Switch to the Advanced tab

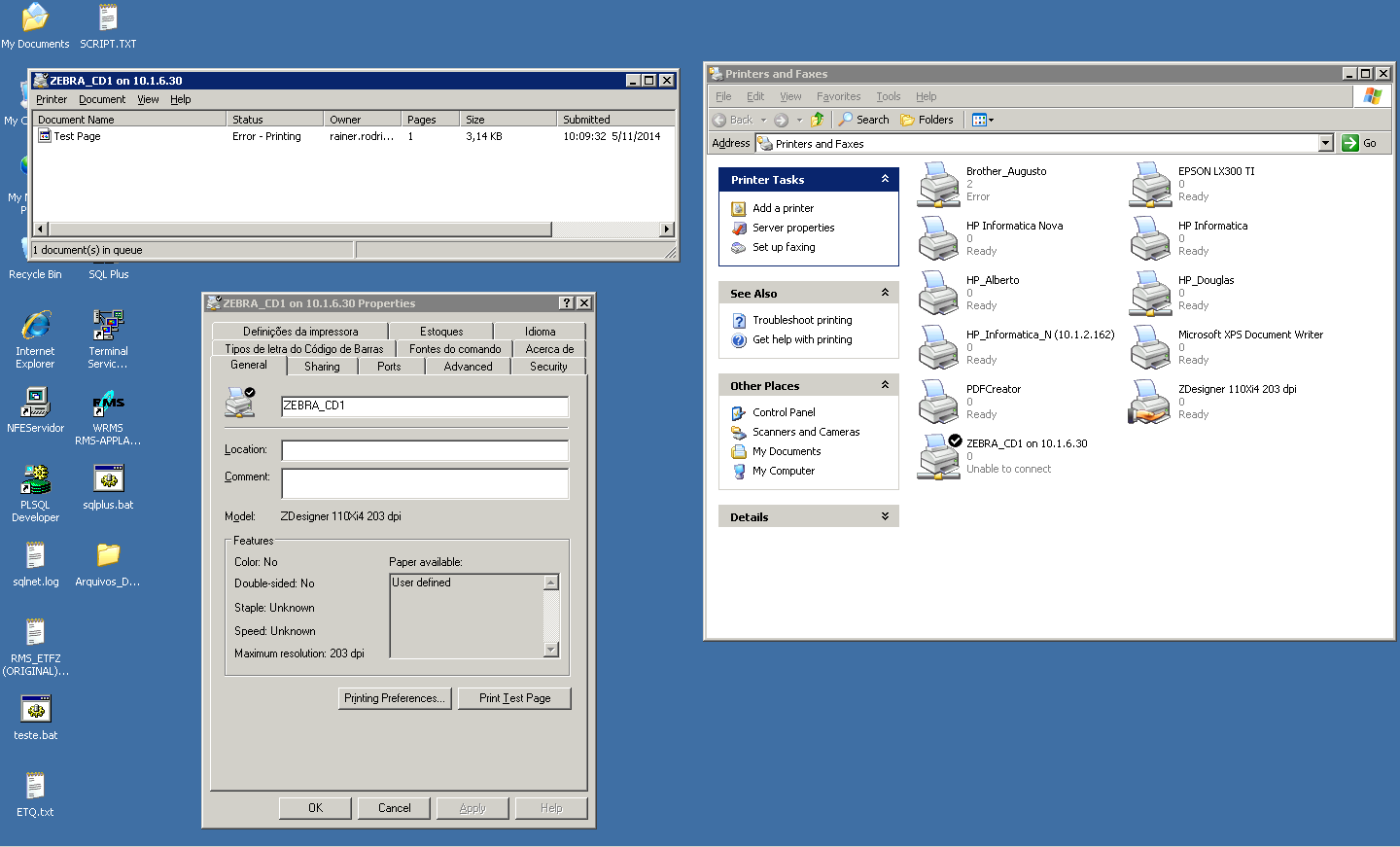point(468,367)
